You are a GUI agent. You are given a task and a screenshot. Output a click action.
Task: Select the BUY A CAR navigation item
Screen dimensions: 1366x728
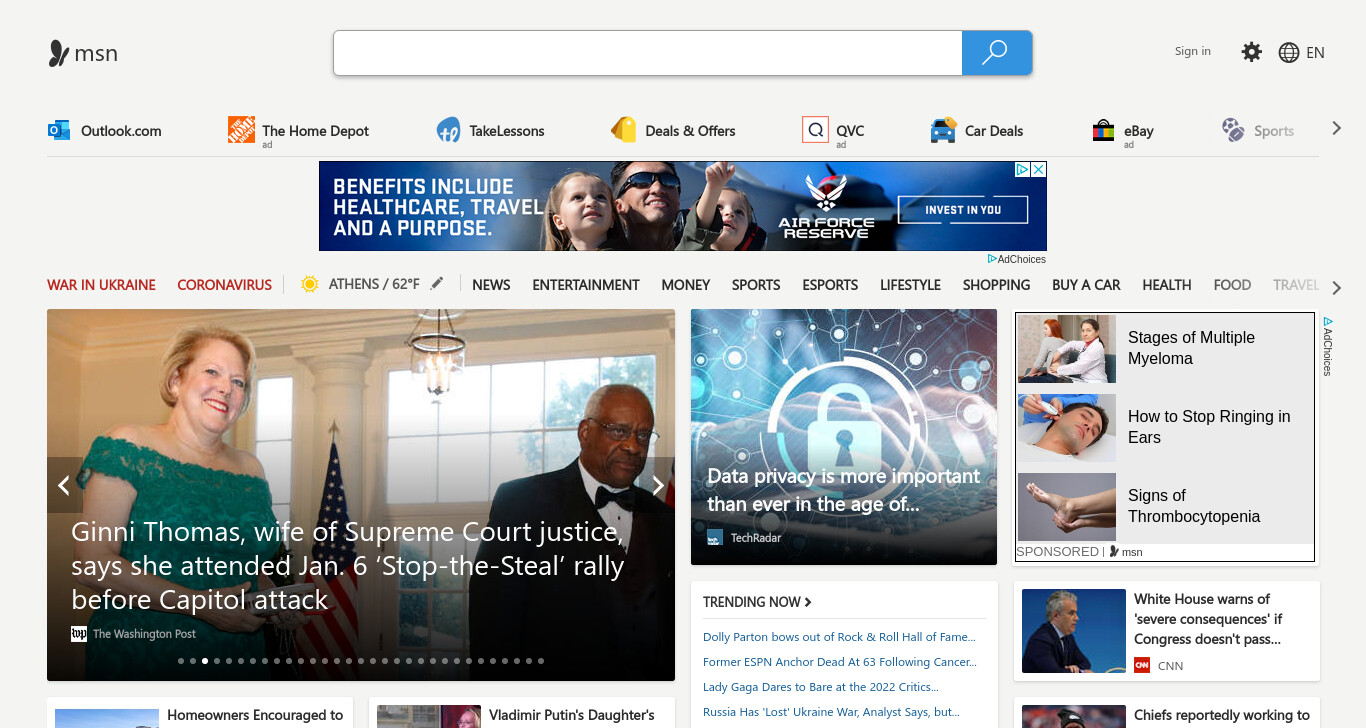tap(1086, 285)
